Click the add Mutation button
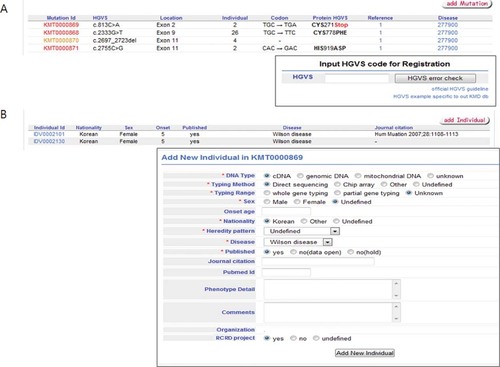This screenshot has width=500, height=367. click(x=467, y=4)
